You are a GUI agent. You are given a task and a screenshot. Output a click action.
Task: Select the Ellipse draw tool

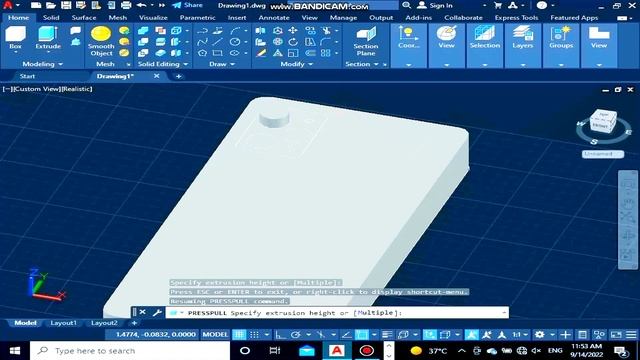(x=235, y=53)
